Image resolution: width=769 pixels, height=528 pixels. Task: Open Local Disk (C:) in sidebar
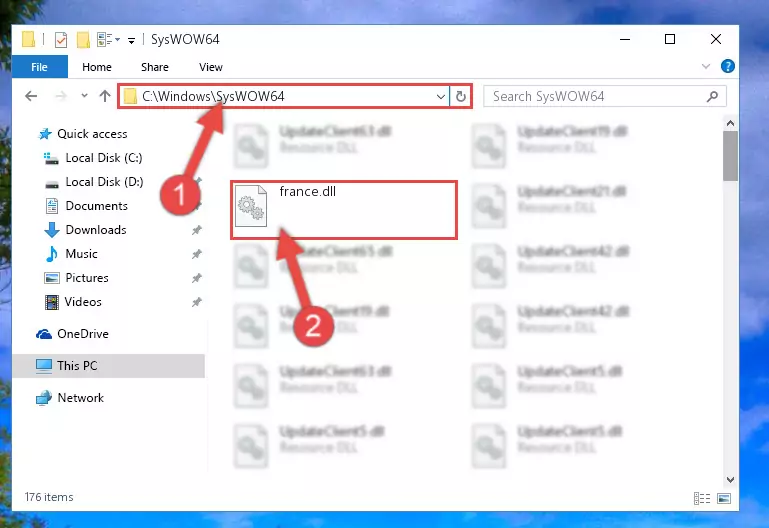[104, 158]
